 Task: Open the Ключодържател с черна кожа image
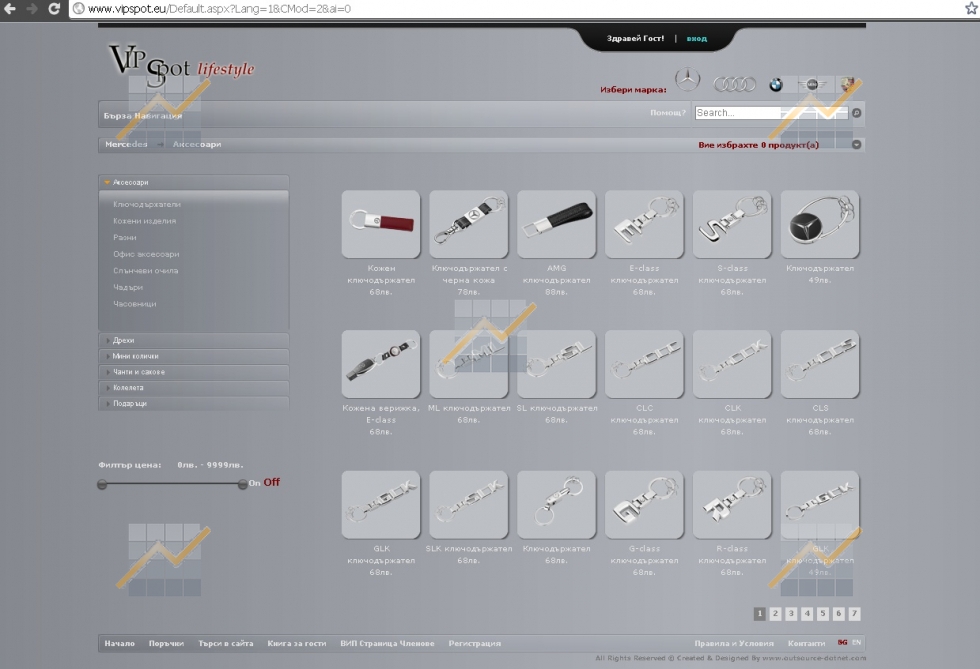469,224
